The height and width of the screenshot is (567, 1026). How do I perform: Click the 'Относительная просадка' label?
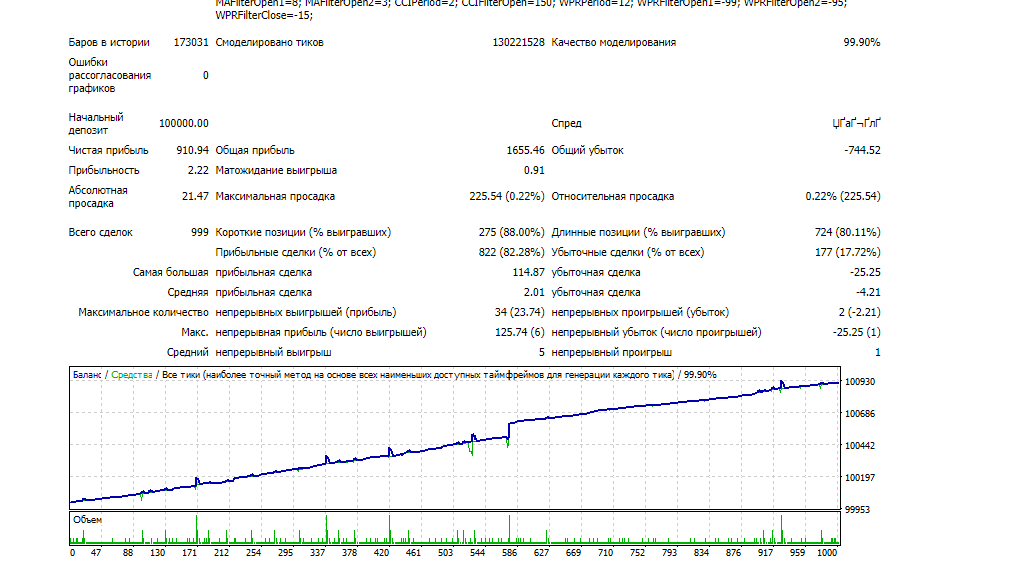[x=613, y=197]
